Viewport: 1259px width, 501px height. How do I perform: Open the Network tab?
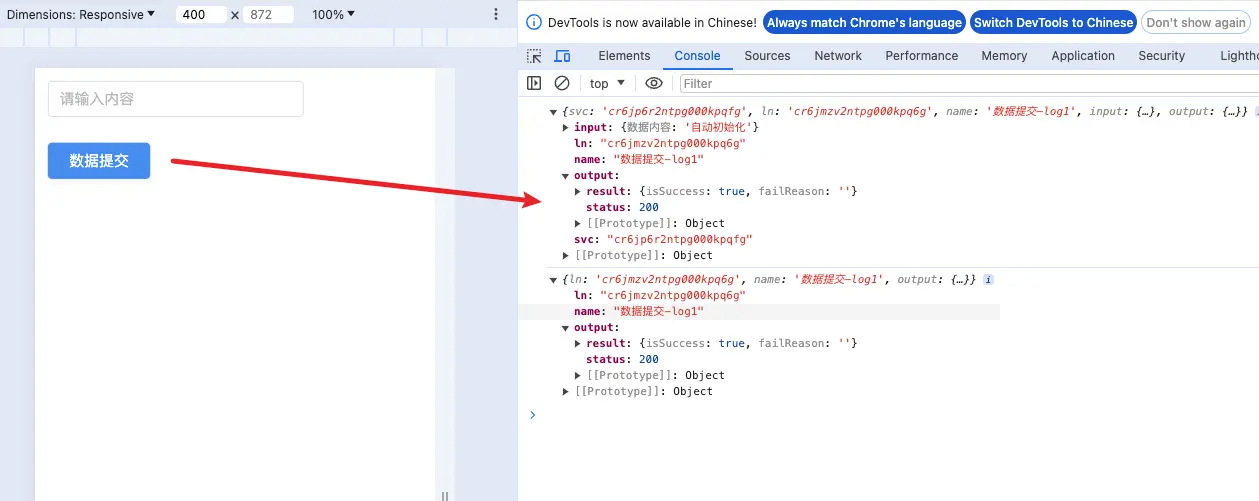[x=838, y=56]
